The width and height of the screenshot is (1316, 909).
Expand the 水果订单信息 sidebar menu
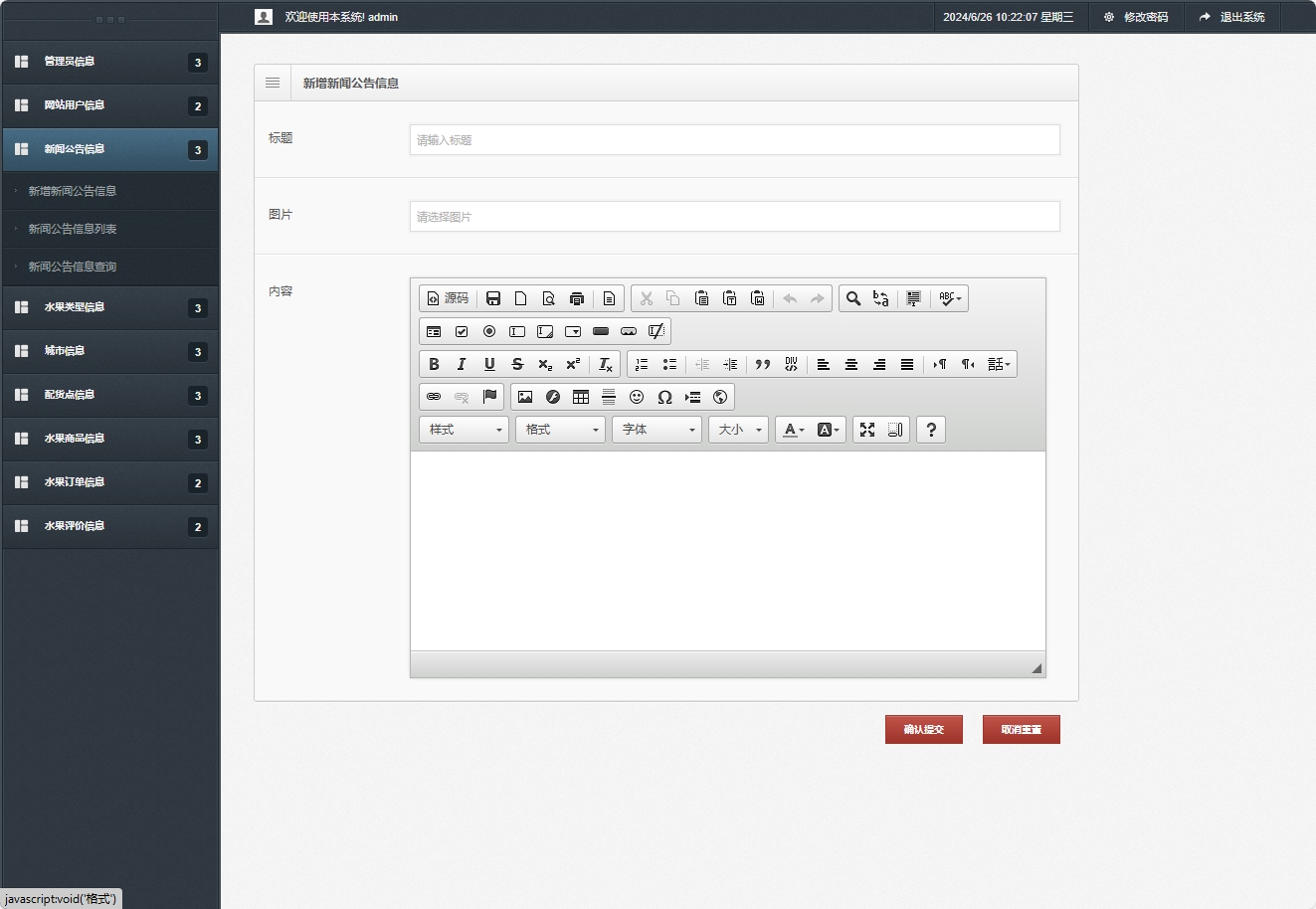[x=109, y=482]
